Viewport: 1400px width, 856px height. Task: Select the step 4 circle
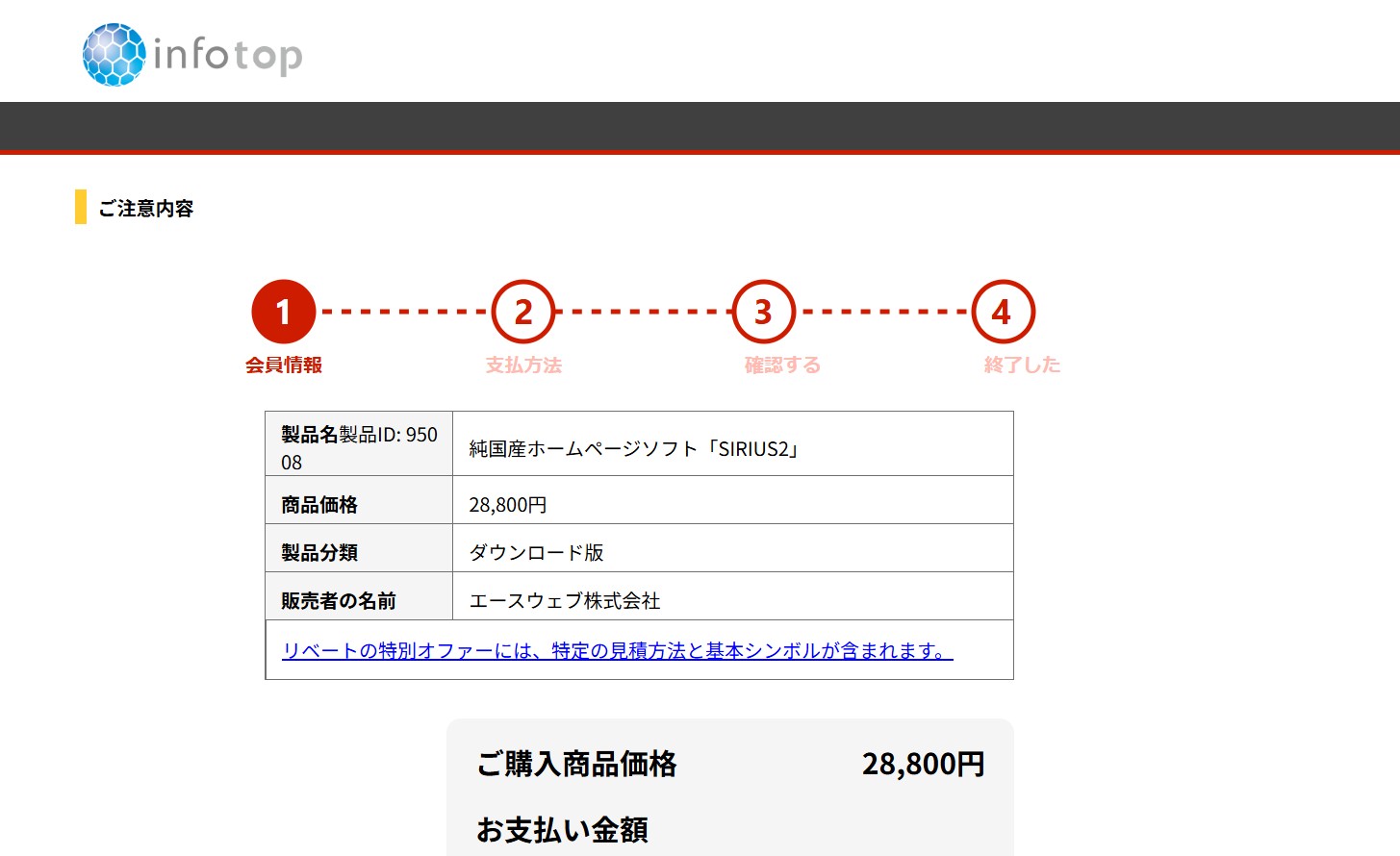coord(1003,312)
